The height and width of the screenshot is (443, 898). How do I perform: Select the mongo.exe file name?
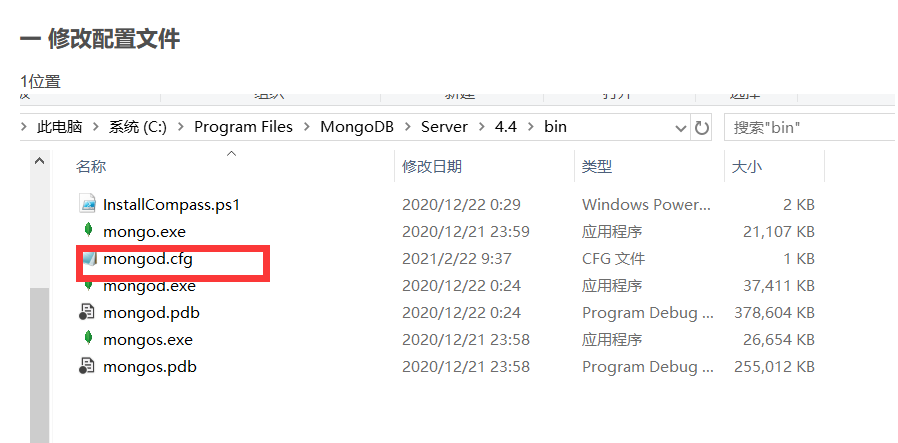[x=144, y=231]
